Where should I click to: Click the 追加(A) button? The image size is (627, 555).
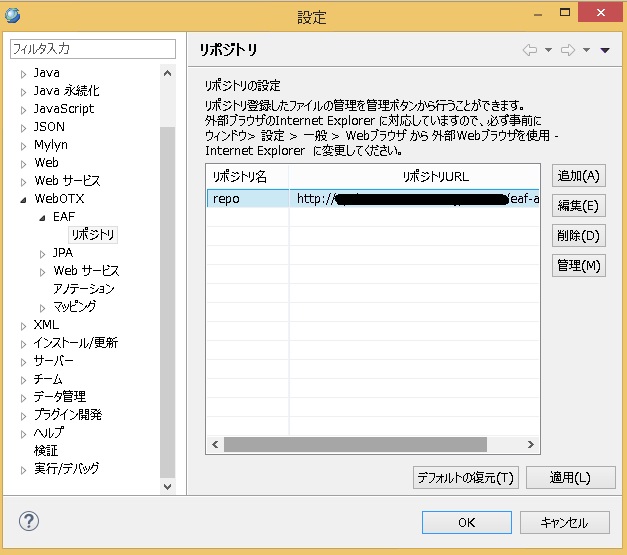[x=578, y=176]
